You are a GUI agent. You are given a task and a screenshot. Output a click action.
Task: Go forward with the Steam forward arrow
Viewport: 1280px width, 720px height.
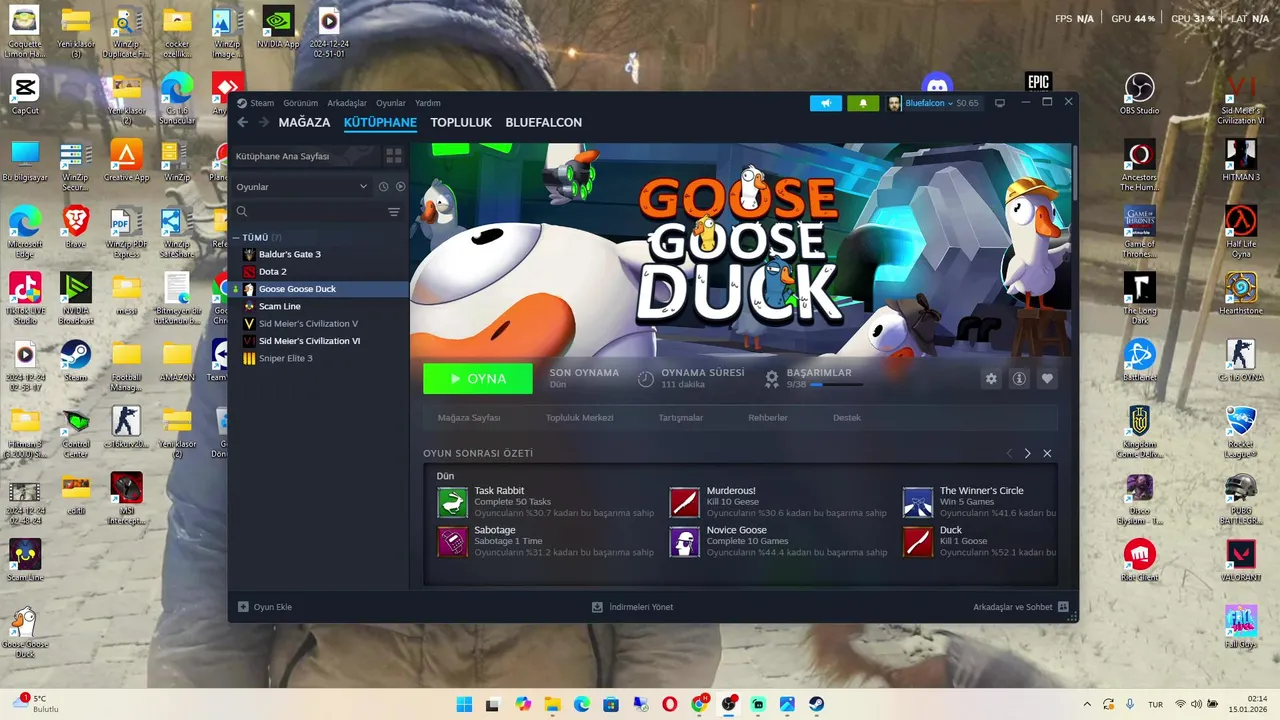(x=264, y=122)
